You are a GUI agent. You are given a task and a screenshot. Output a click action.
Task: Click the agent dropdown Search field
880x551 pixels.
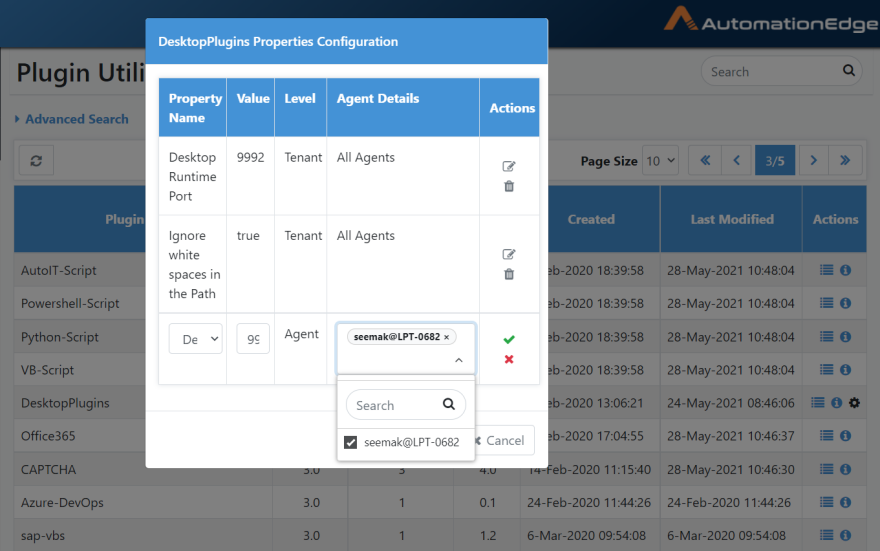point(406,405)
